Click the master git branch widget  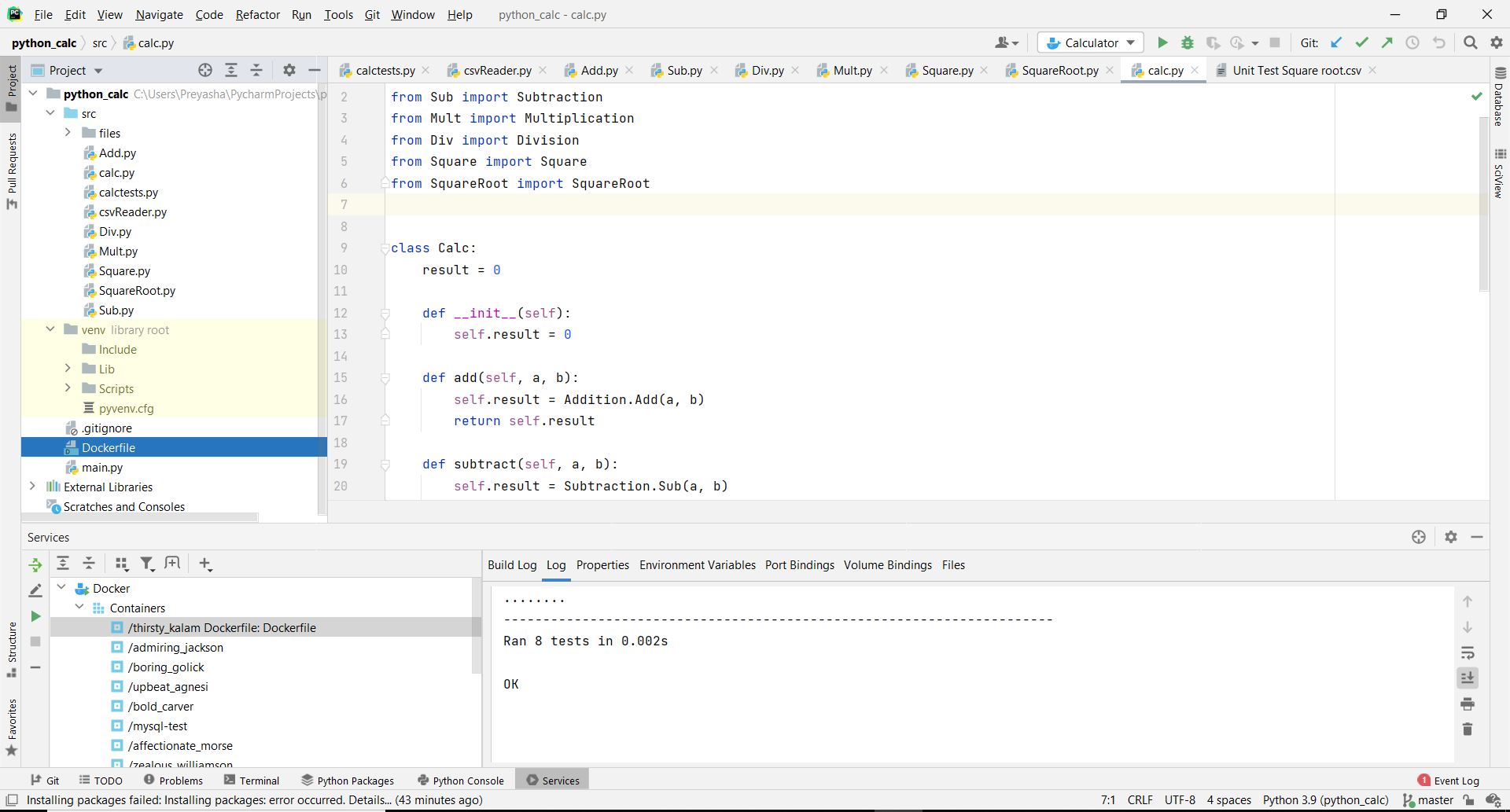pyautogui.click(x=1428, y=800)
